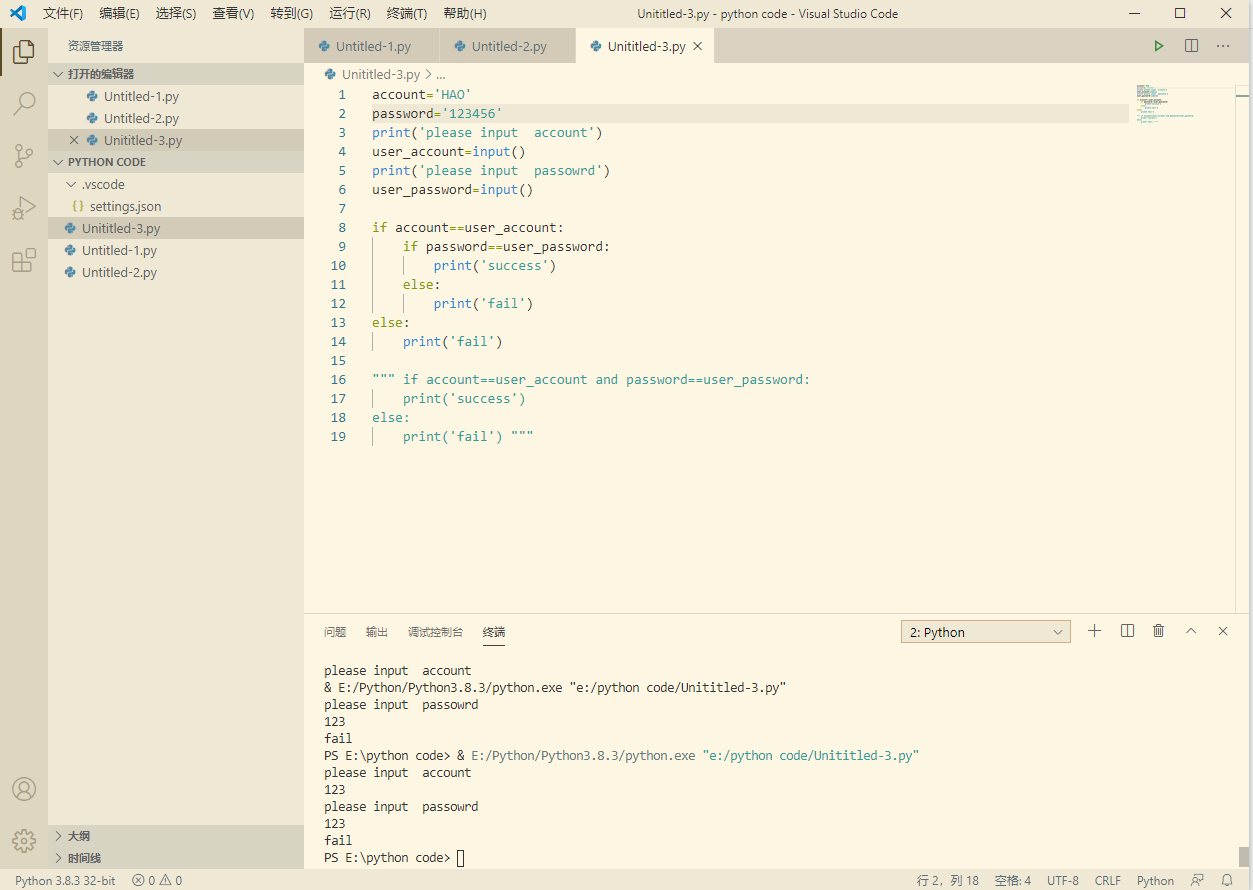Collapse the .vscode folder

click(176, 184)
